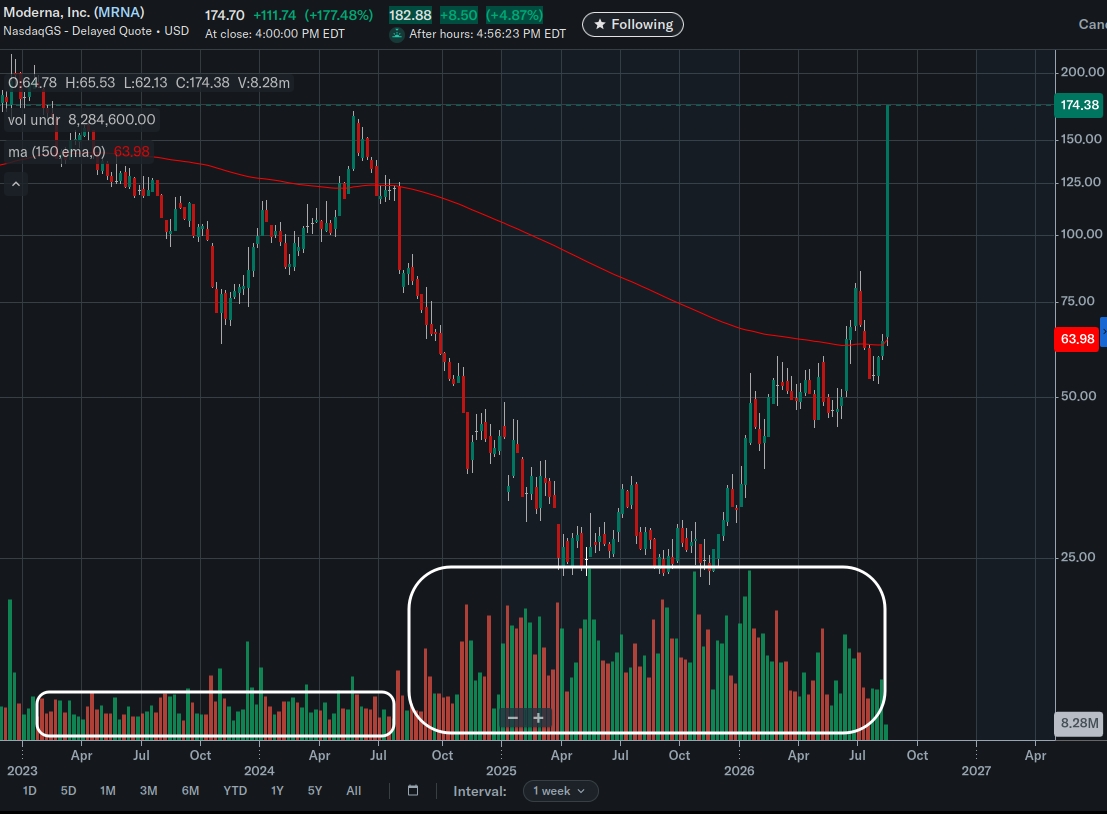Collapse the indicator legend chevron
Screen dimensions: 1107x814
(16, 185)
